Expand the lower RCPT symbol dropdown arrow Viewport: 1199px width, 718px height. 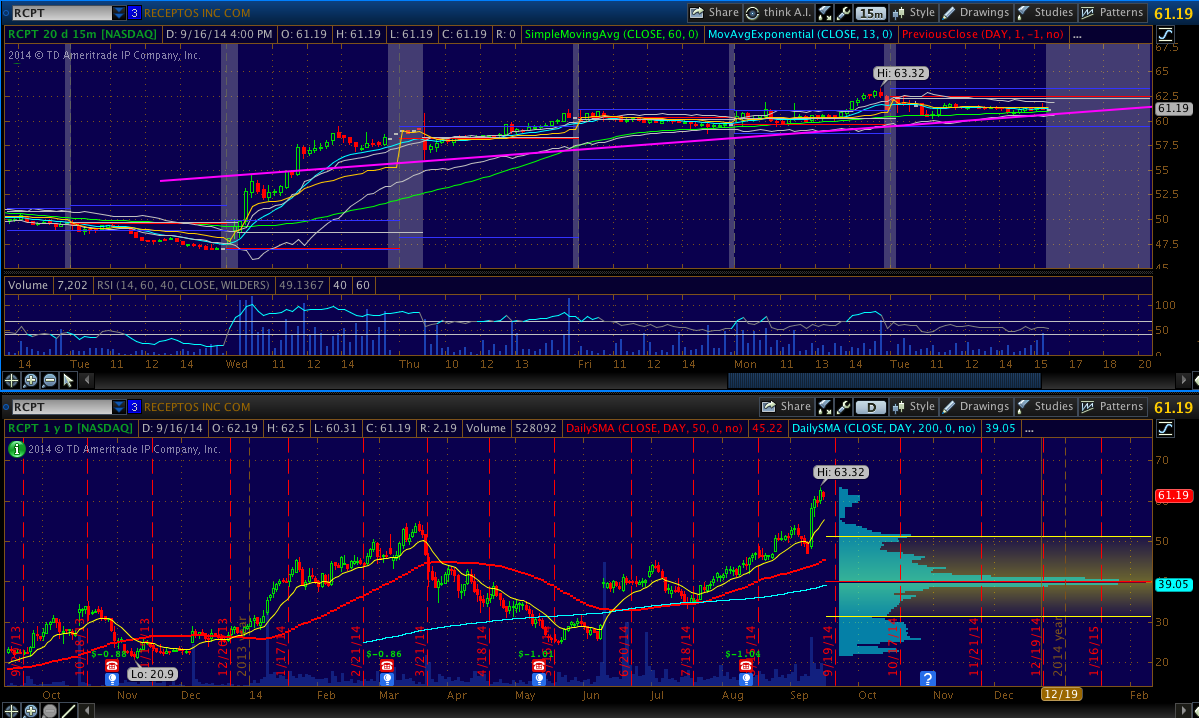pyautogui.click(x=119, y=407)
